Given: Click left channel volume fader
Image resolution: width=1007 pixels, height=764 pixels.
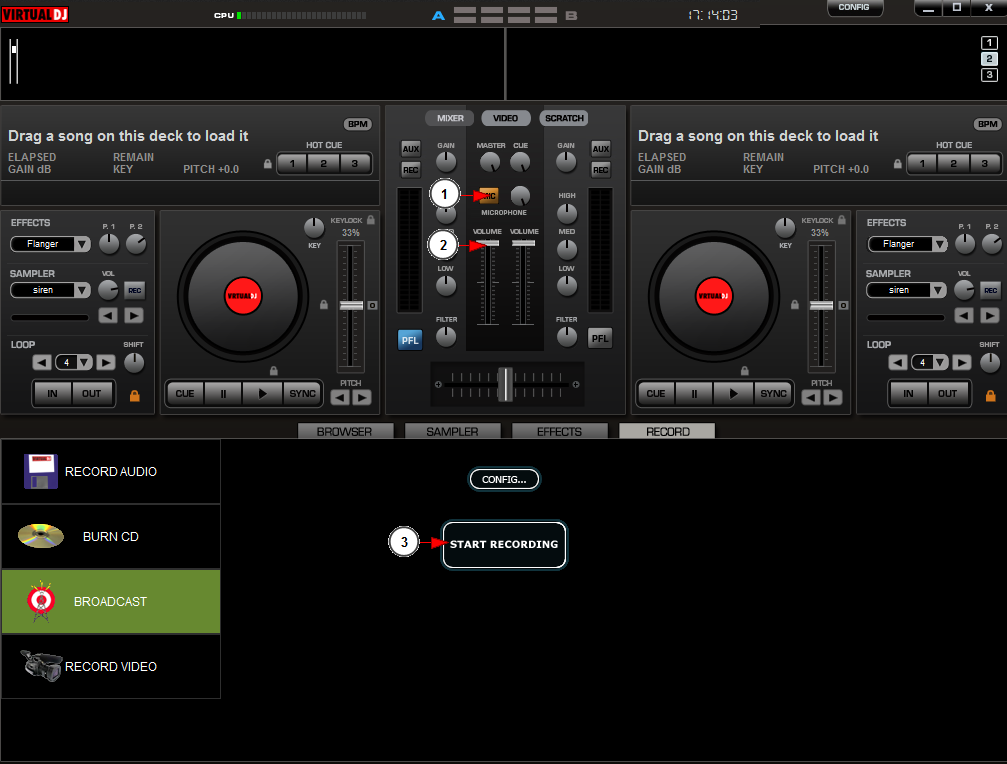Looking at the screenshot, I should point(487,243).
